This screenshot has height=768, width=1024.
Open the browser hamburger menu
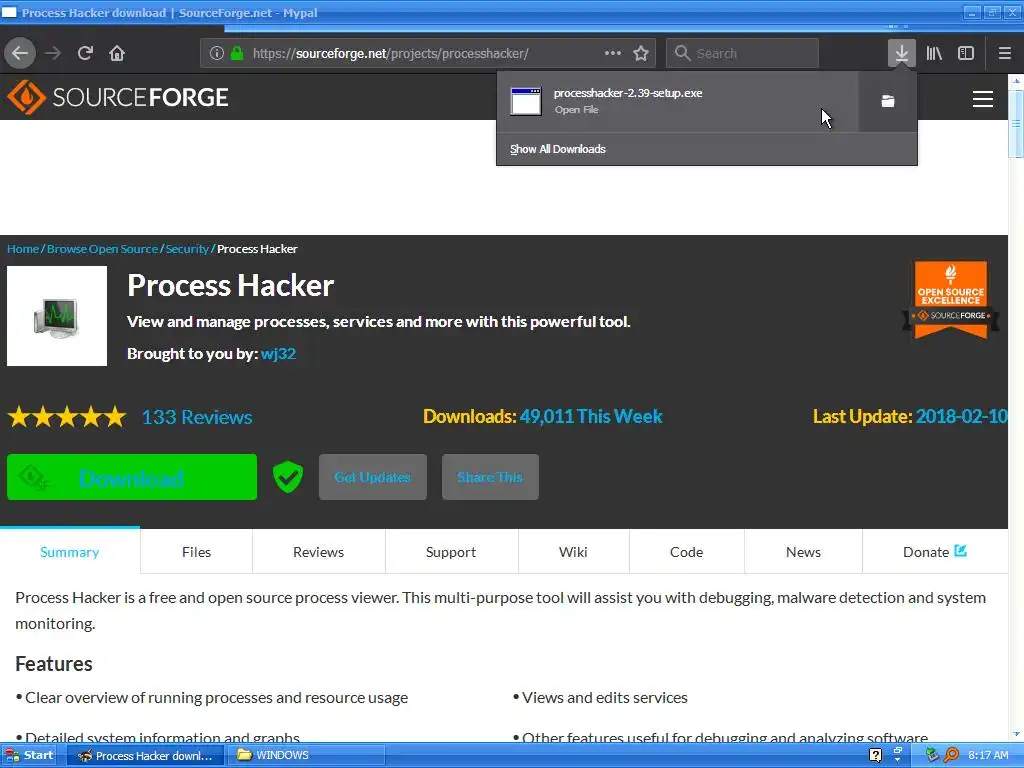click(1004, 54)
